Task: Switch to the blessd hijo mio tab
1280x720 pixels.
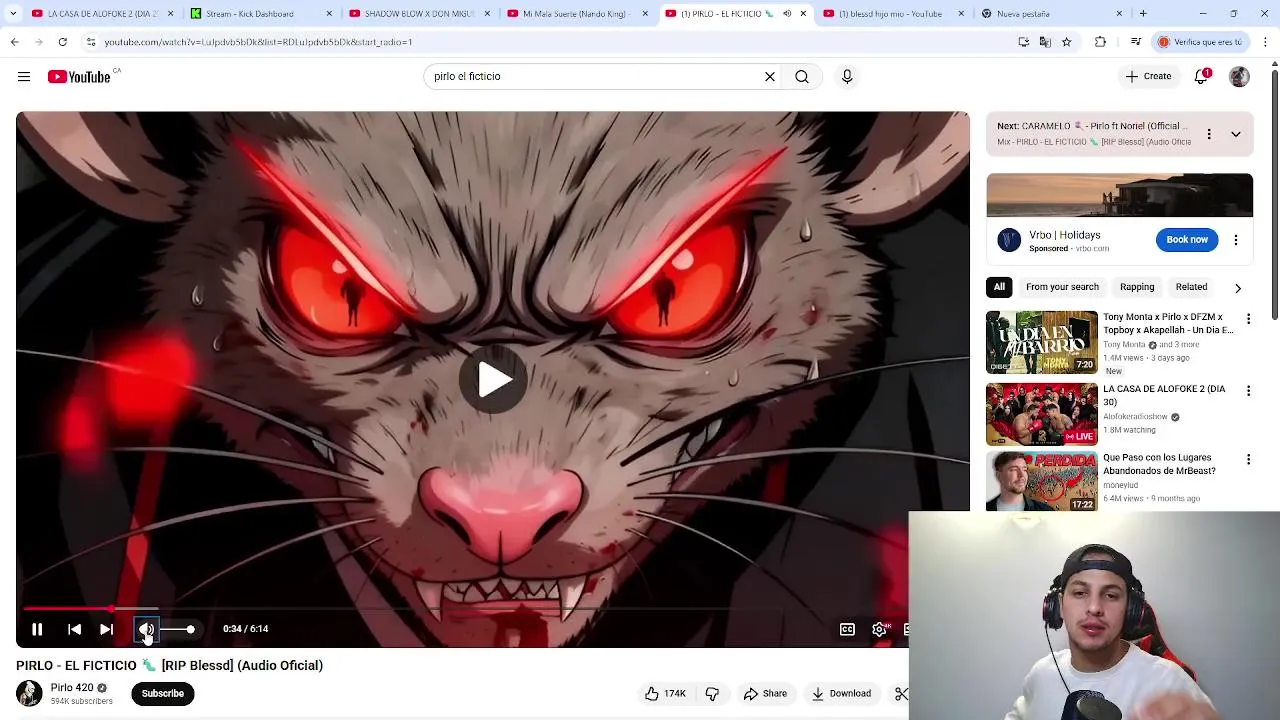Action: pyautogui.click(x=892, y=14)
